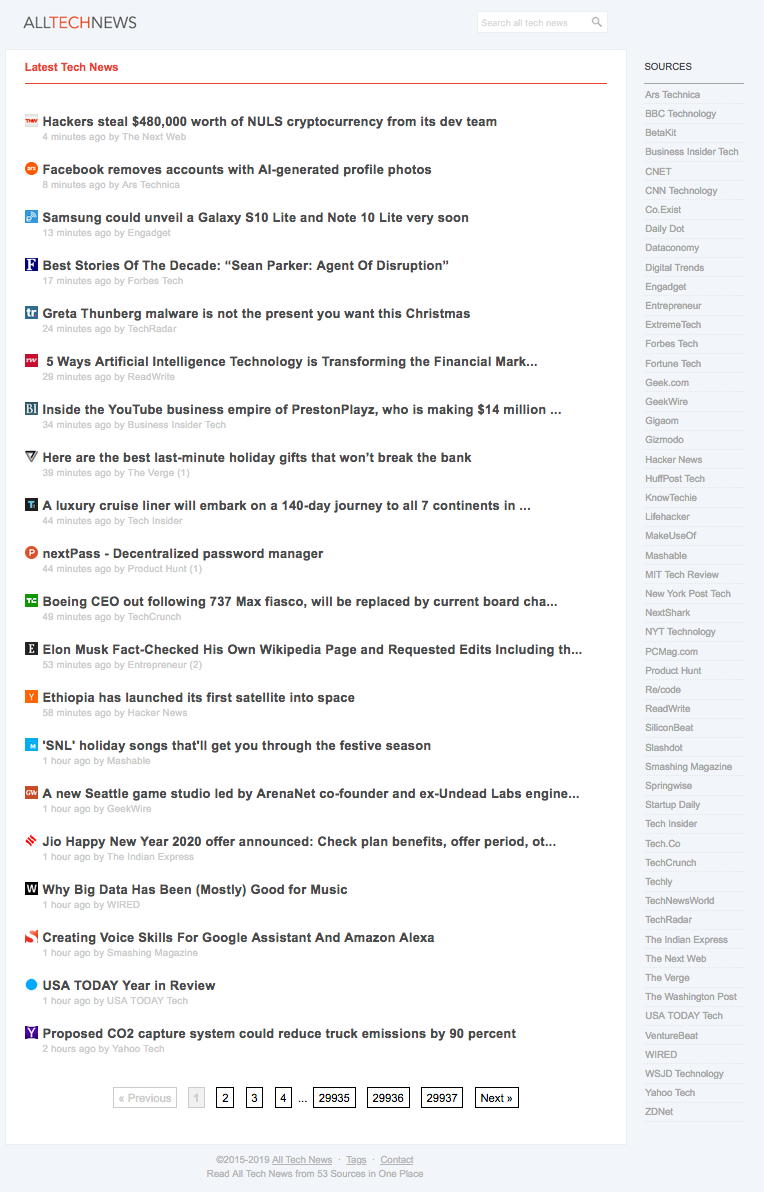Click ReadWrite favicon beside Artificial Intelligence story
Image resolution: width=764 pixels, height=1192 pixels.
coord(31,360)
